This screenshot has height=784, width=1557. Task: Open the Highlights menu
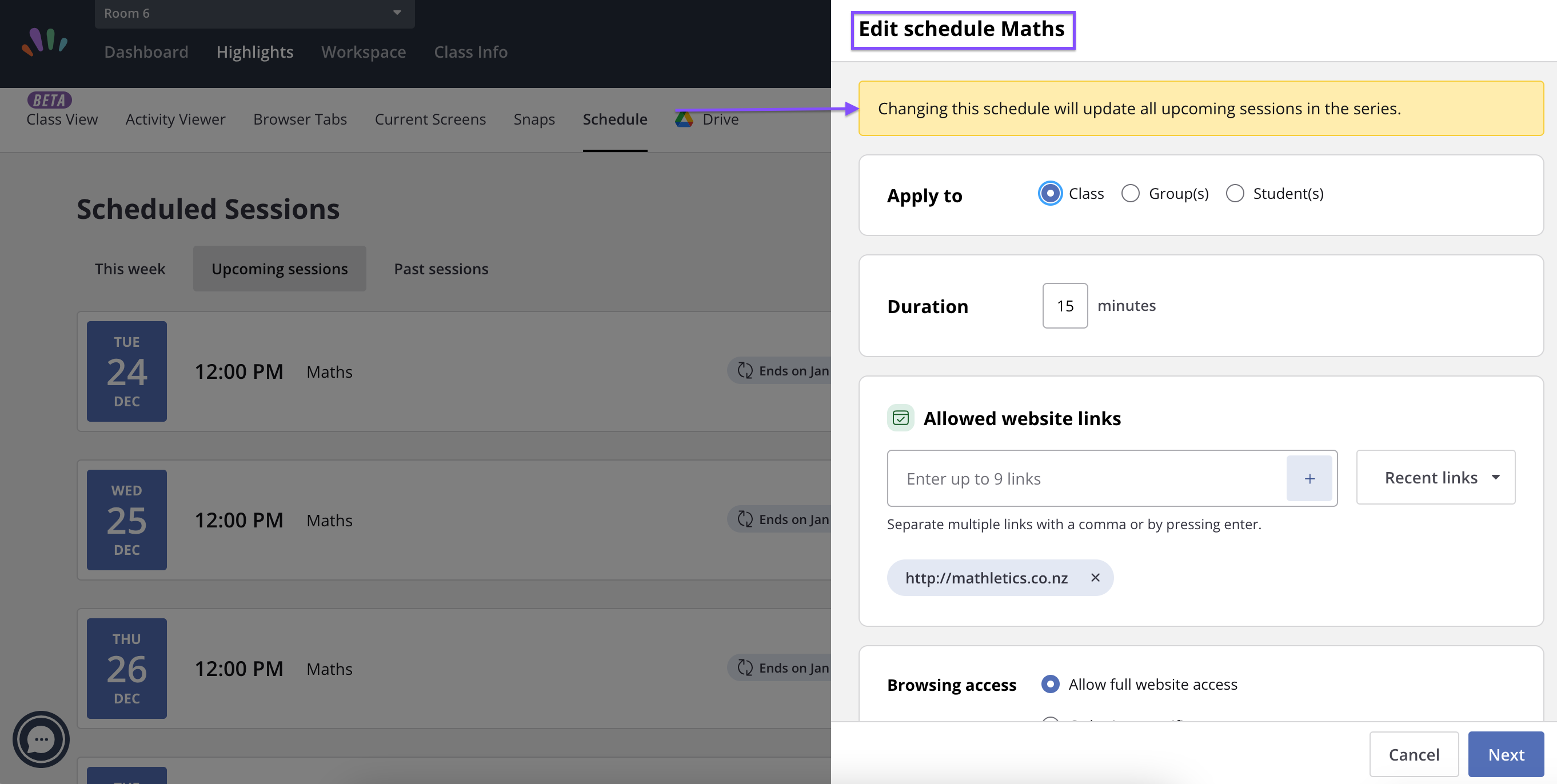[255, 52]
